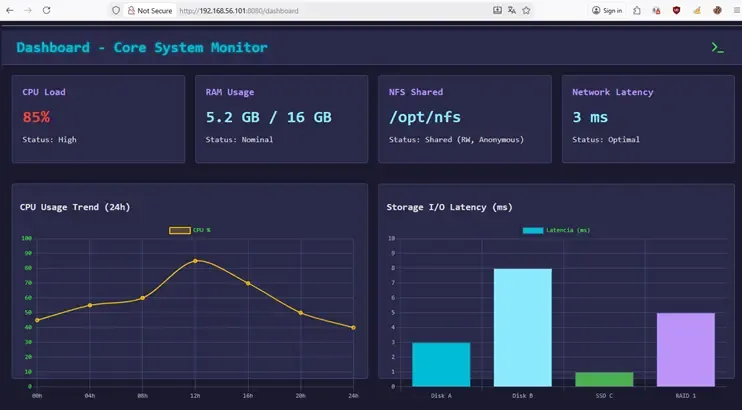This screenshot has height=410, width=742.
Task: Click the 12h peak data point
Action: [195, 261]
